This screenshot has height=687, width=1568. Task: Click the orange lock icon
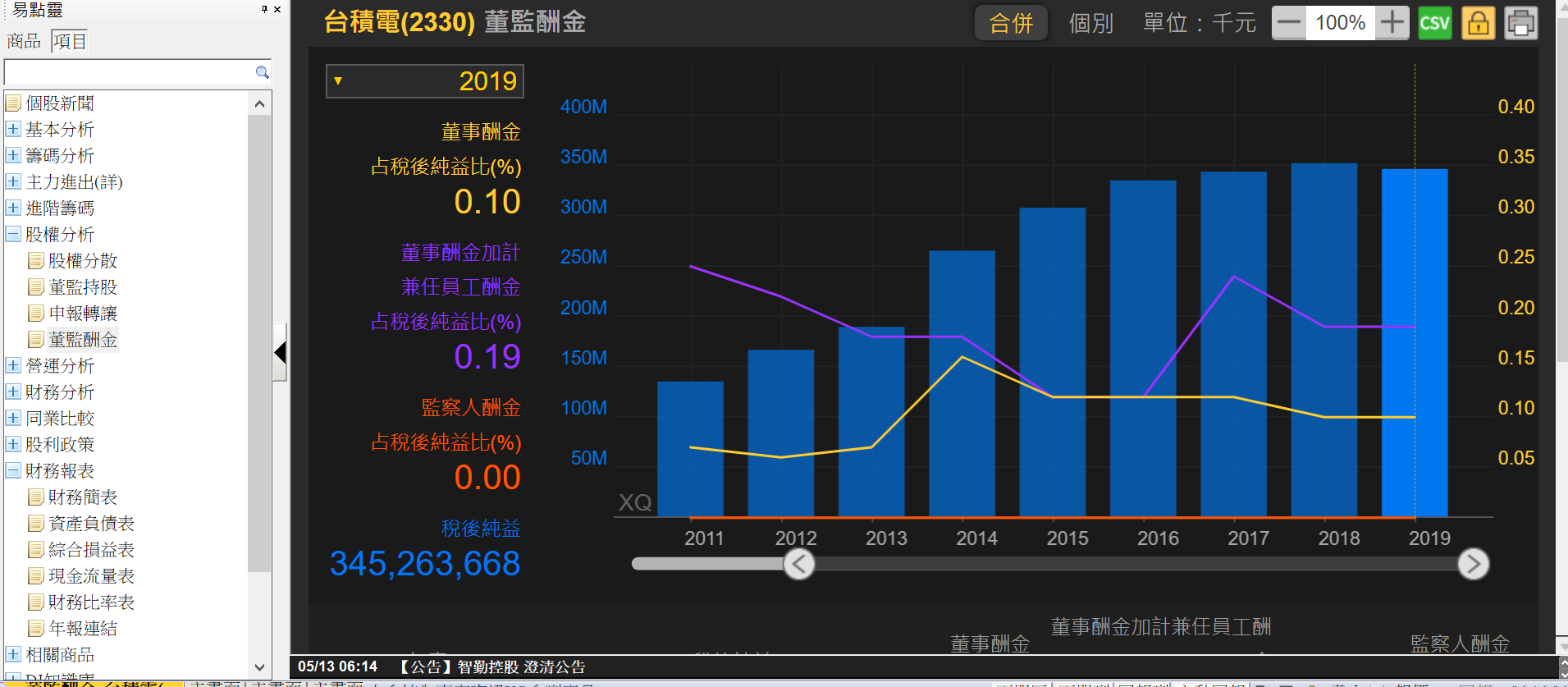click(x=1478, y=23)
